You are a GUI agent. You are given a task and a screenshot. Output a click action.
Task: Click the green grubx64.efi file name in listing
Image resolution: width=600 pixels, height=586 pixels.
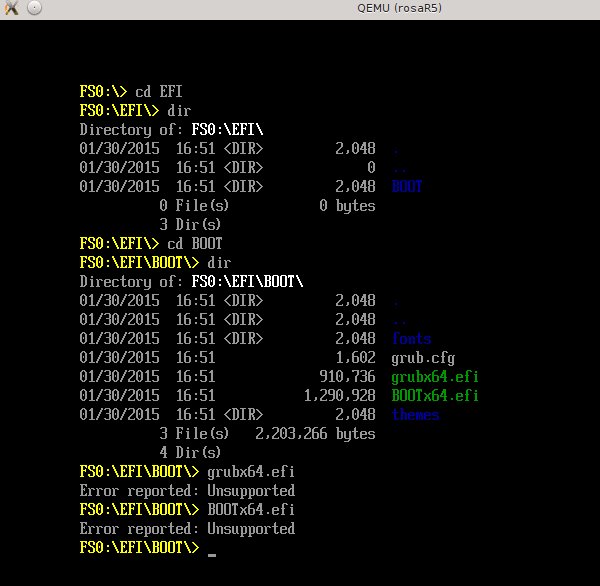(x=435, y=377)
